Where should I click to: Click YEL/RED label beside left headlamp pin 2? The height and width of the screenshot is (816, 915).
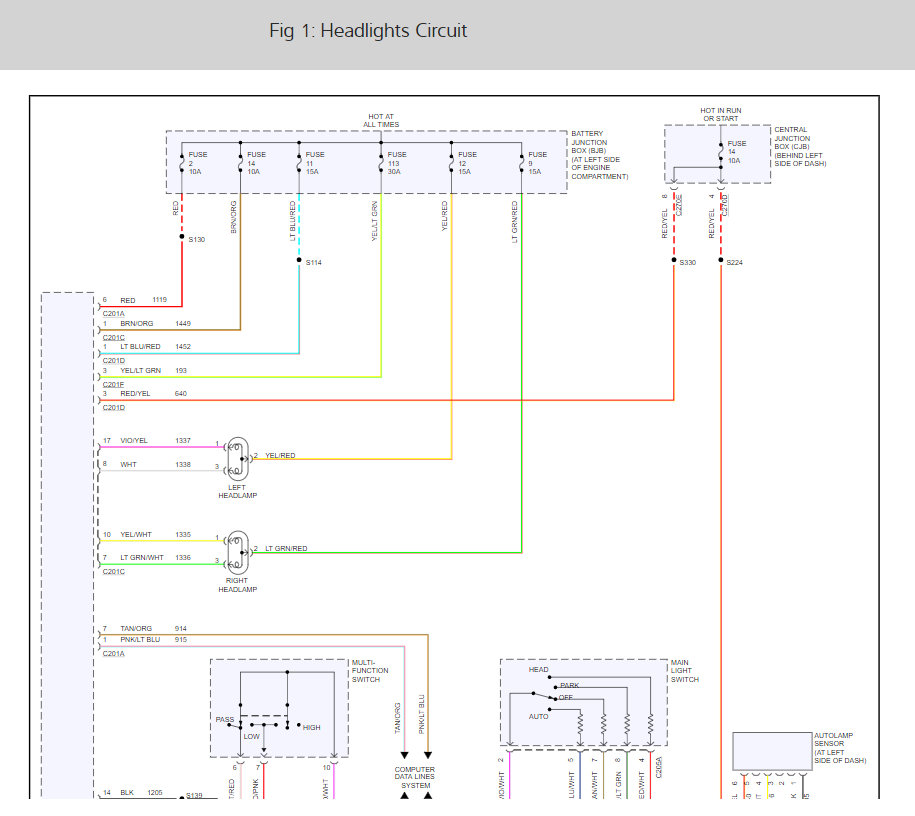pyautogui.click(x=280, y=455)
